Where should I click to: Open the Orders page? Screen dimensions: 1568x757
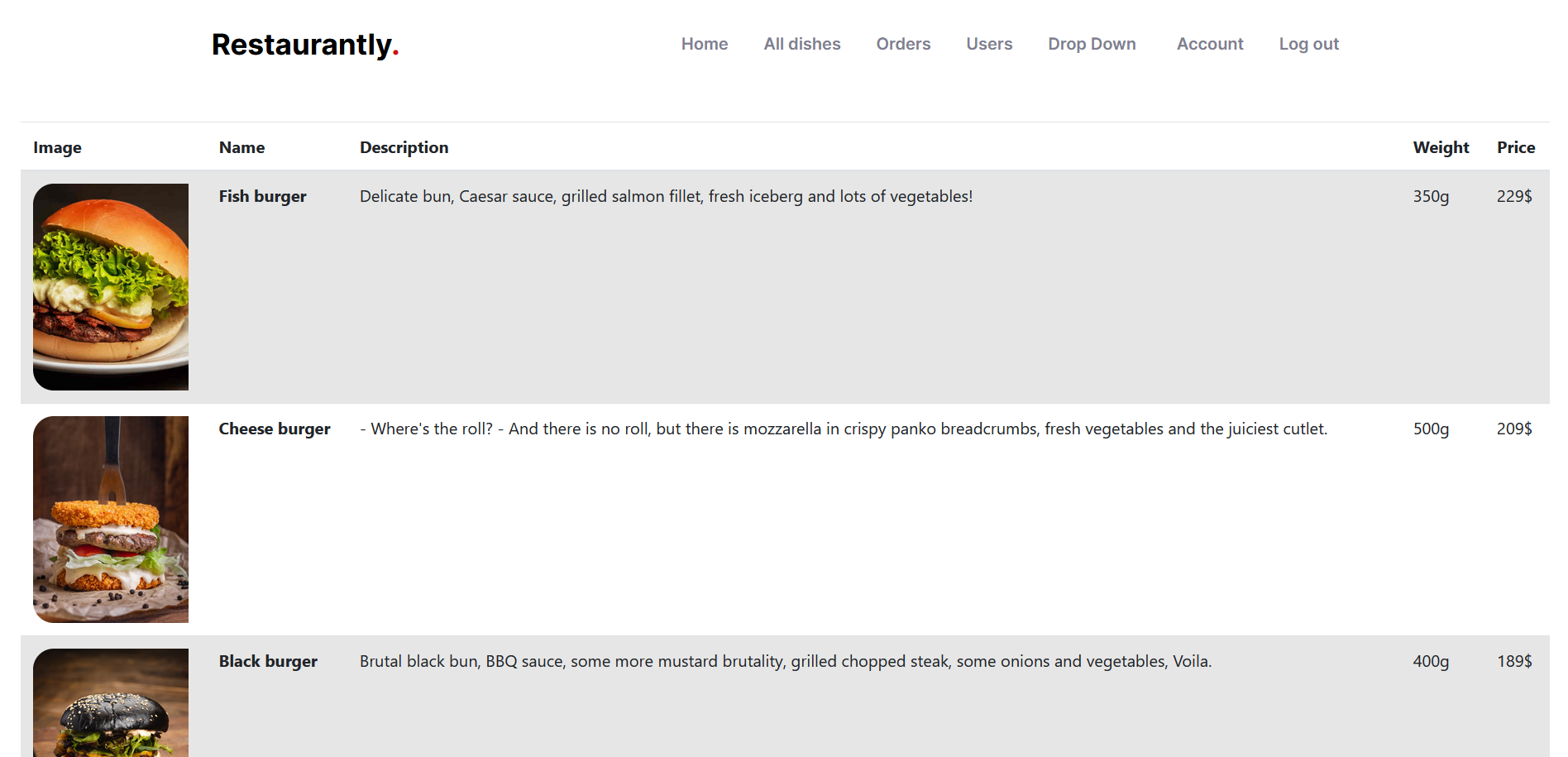click(x=903, y=44)
